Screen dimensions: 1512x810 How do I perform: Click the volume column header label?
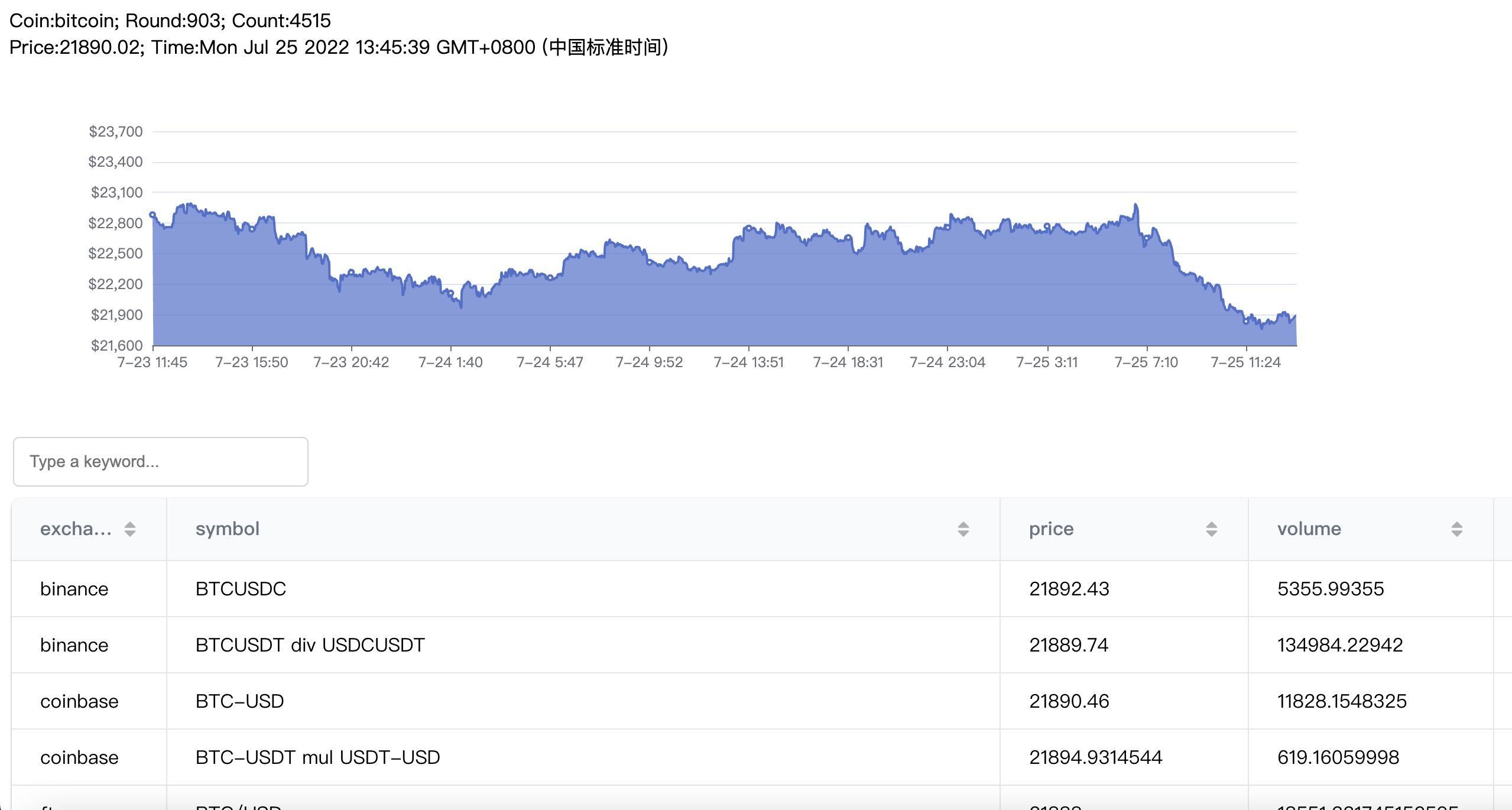[1309, 529]
